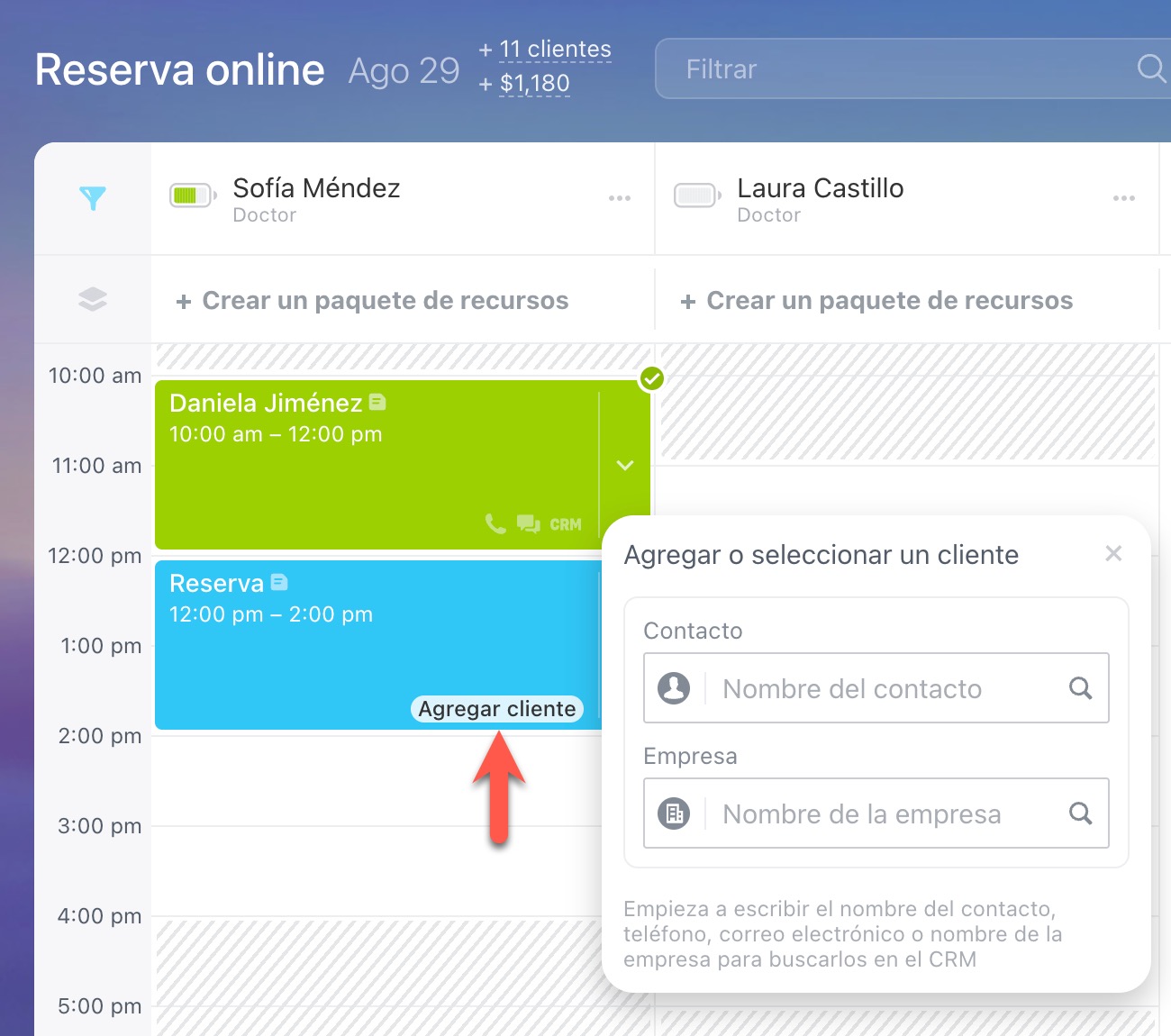
Task: Click the layers stack icon
Action: coord(93,299)
